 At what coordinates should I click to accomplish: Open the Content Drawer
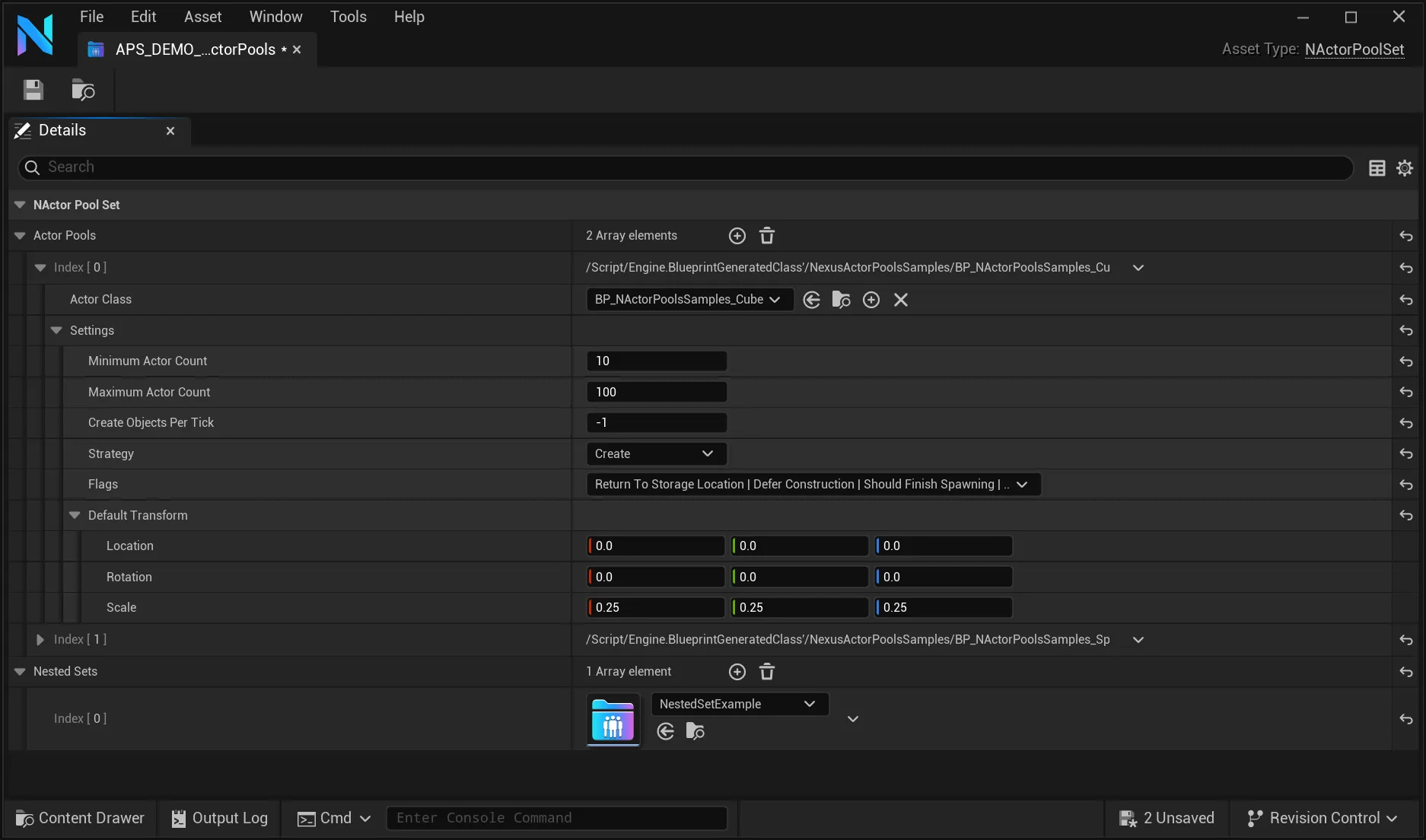[x=79, y=818]
